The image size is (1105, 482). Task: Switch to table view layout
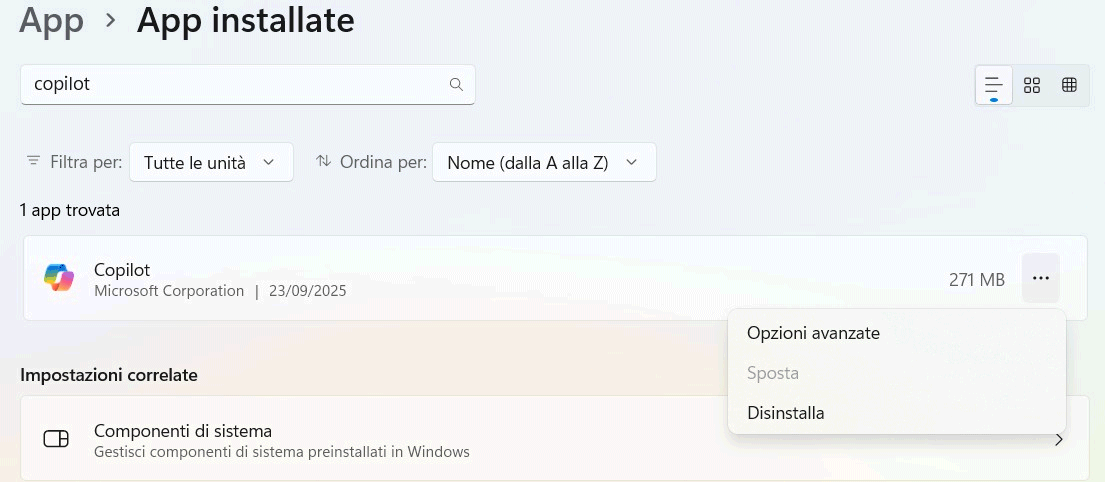(x=1069, y=85)
